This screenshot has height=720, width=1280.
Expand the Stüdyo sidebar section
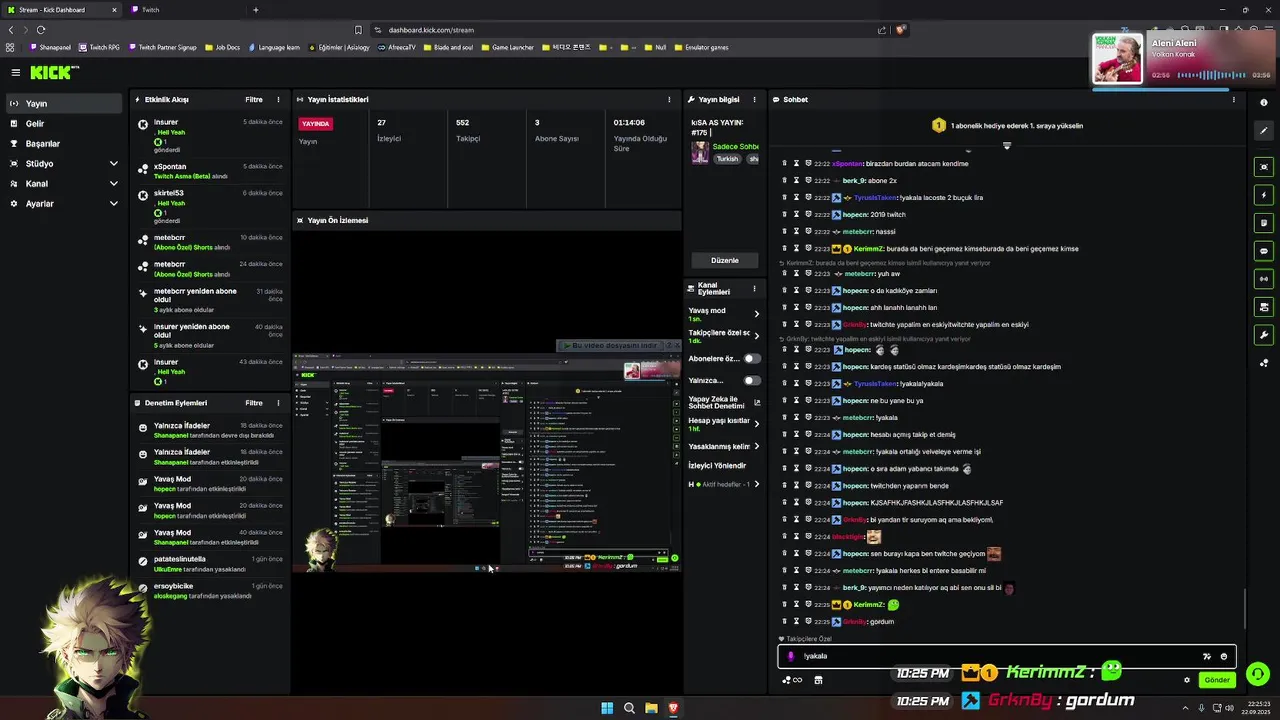coord(64,163)
